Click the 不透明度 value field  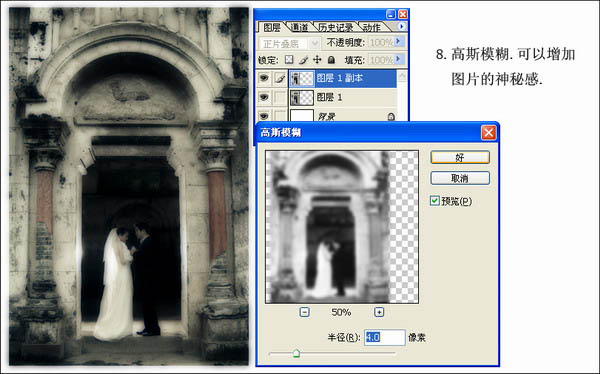tap(381, 42)
